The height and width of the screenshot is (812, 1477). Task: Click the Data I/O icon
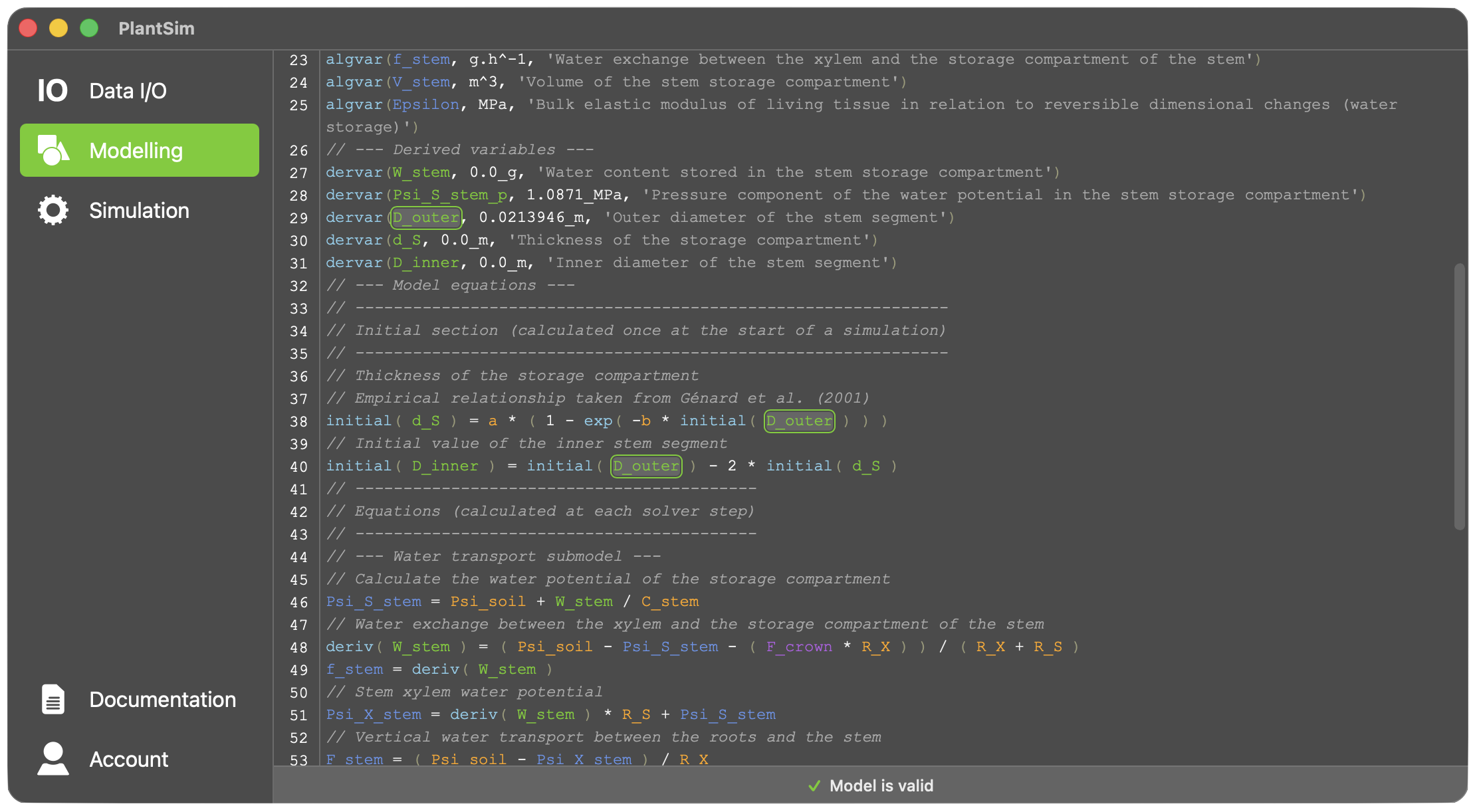pyautogui.click(x=53, y=90)
